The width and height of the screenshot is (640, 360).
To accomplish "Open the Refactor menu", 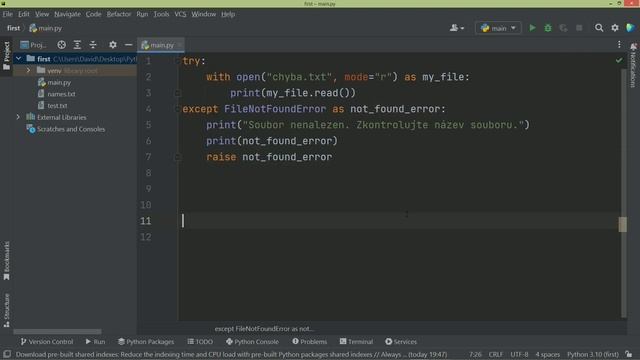I will coord(119,14).
